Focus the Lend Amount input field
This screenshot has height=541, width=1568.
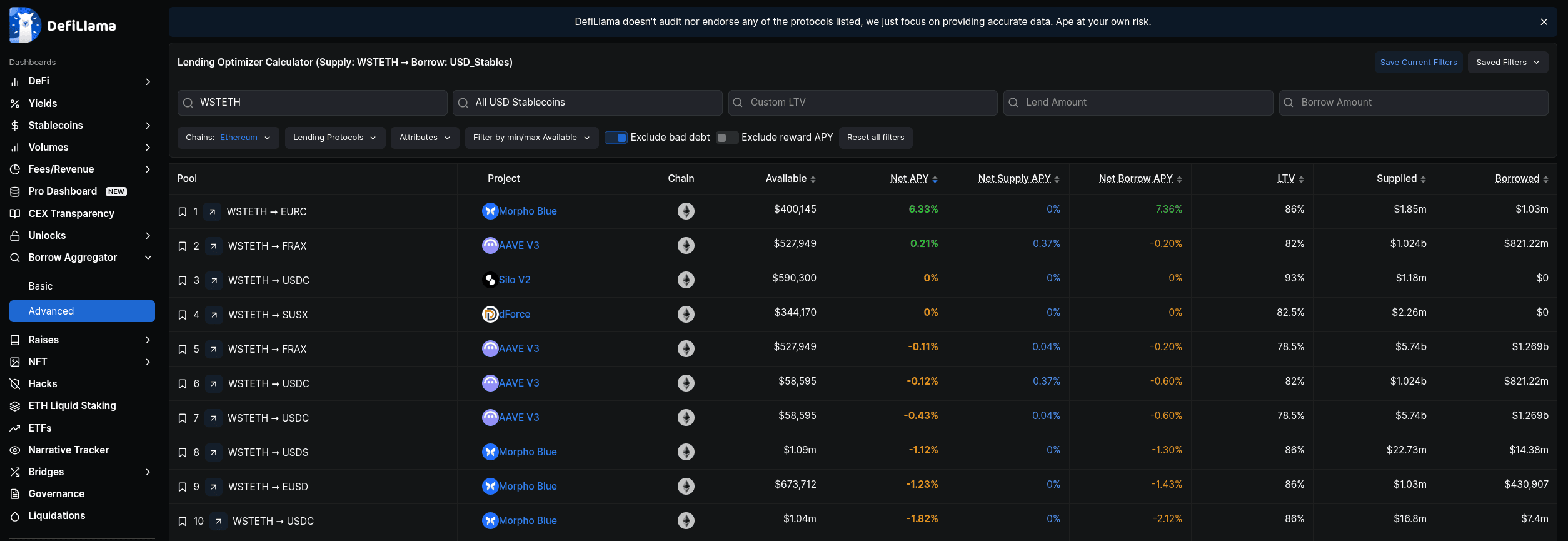pos(1138,103)
